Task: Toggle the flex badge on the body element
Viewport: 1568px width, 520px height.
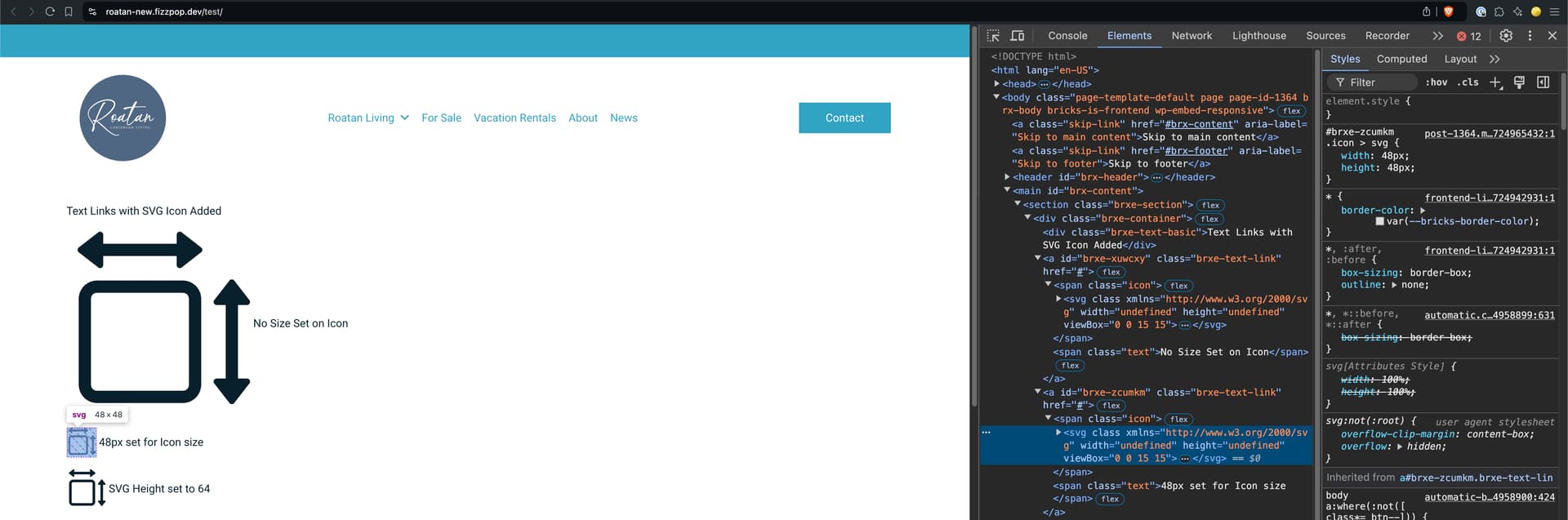Action: point(1291,111)
